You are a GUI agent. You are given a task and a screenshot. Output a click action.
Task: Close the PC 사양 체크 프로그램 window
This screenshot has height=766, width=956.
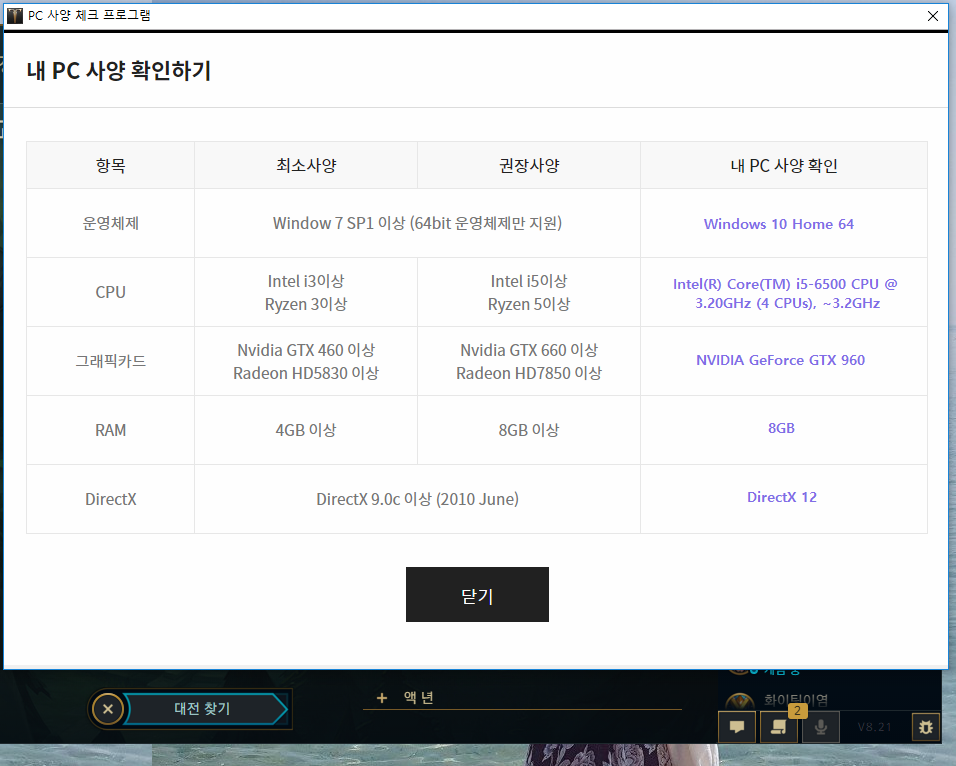(x=932, y=15)
